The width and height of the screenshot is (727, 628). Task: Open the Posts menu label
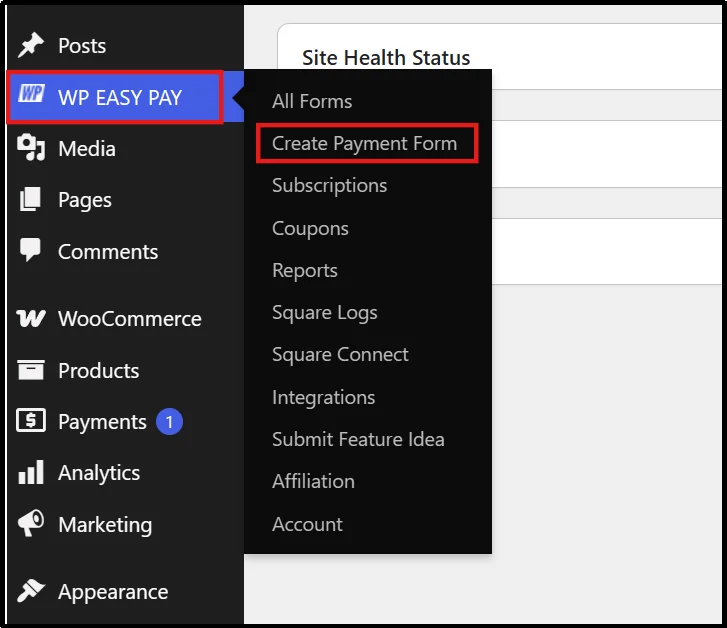click(82, 46)
